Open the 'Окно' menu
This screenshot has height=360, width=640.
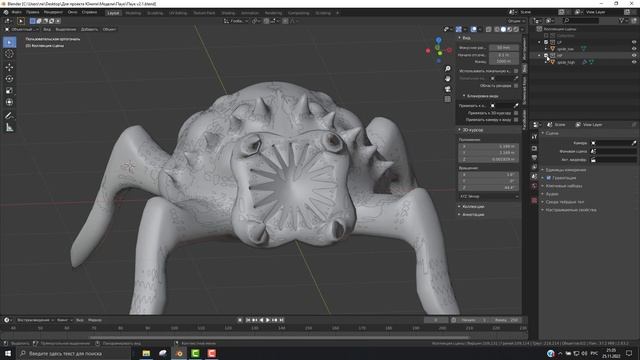point(72,12)
